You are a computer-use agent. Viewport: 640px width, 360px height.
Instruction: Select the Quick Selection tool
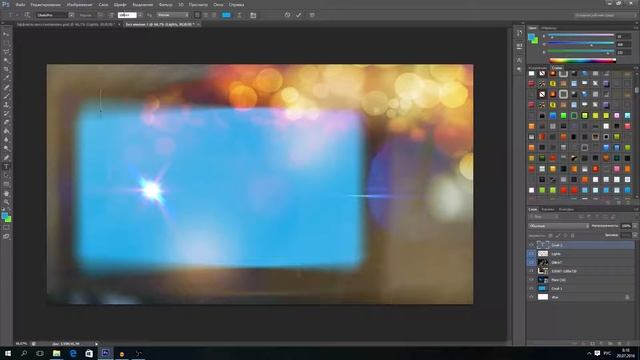coord(6,60)
